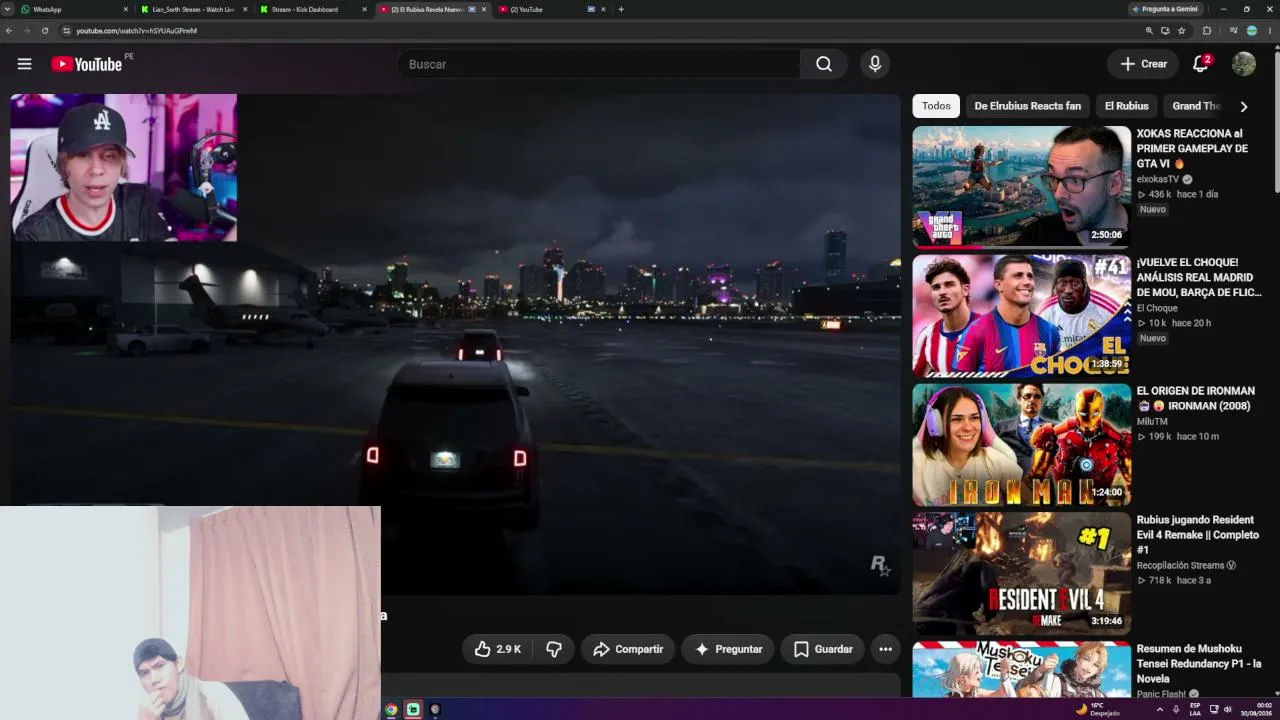Open the XOKAS REACCIONA video title
Image resolution: width=1280 pixels, height=720 pixels.
click(x=1192, y=148)
